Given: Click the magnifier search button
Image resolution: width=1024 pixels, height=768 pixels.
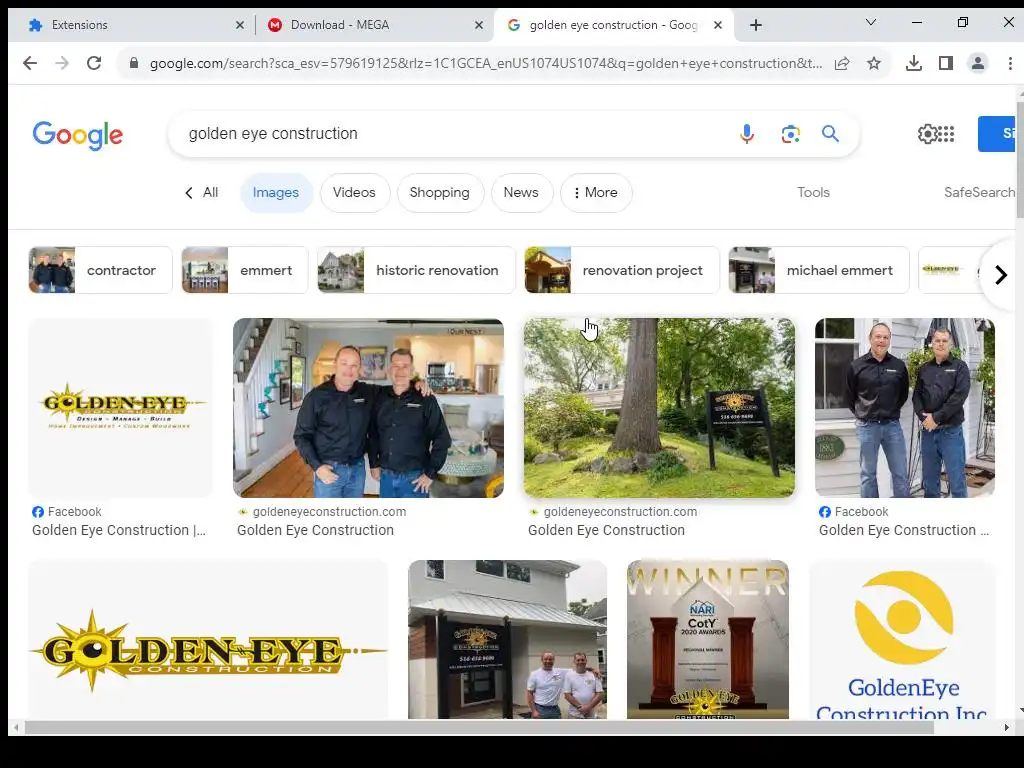Looking at the screenshot, I should point(830,134).
